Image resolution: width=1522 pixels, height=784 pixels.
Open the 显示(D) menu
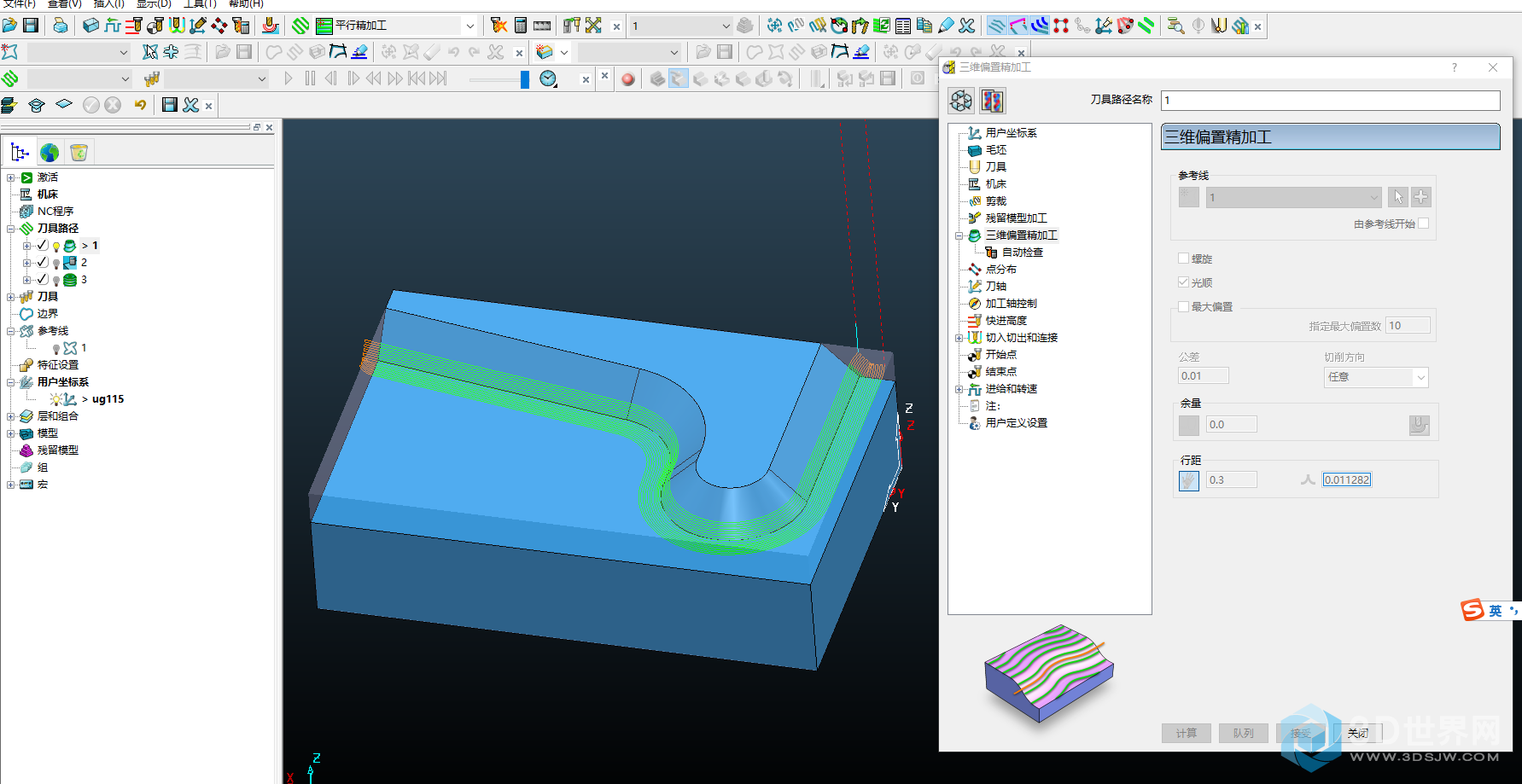click(x=154, y=4)
